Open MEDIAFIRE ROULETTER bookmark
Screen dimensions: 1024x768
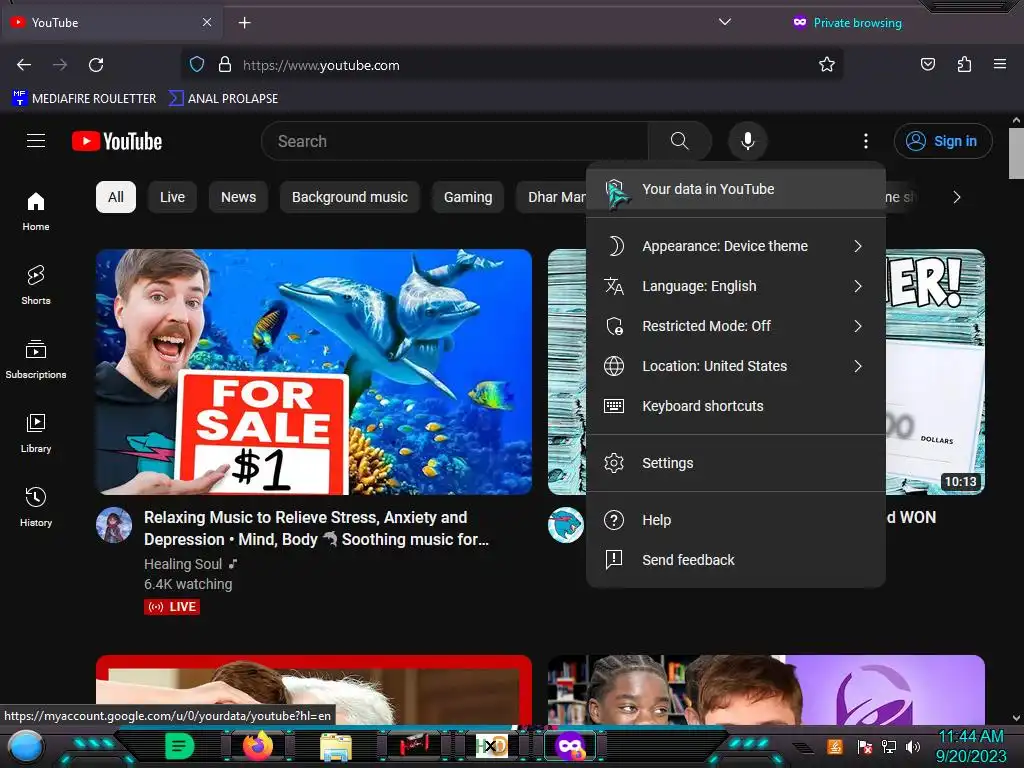pyautogui.click(x=84, y=99)
